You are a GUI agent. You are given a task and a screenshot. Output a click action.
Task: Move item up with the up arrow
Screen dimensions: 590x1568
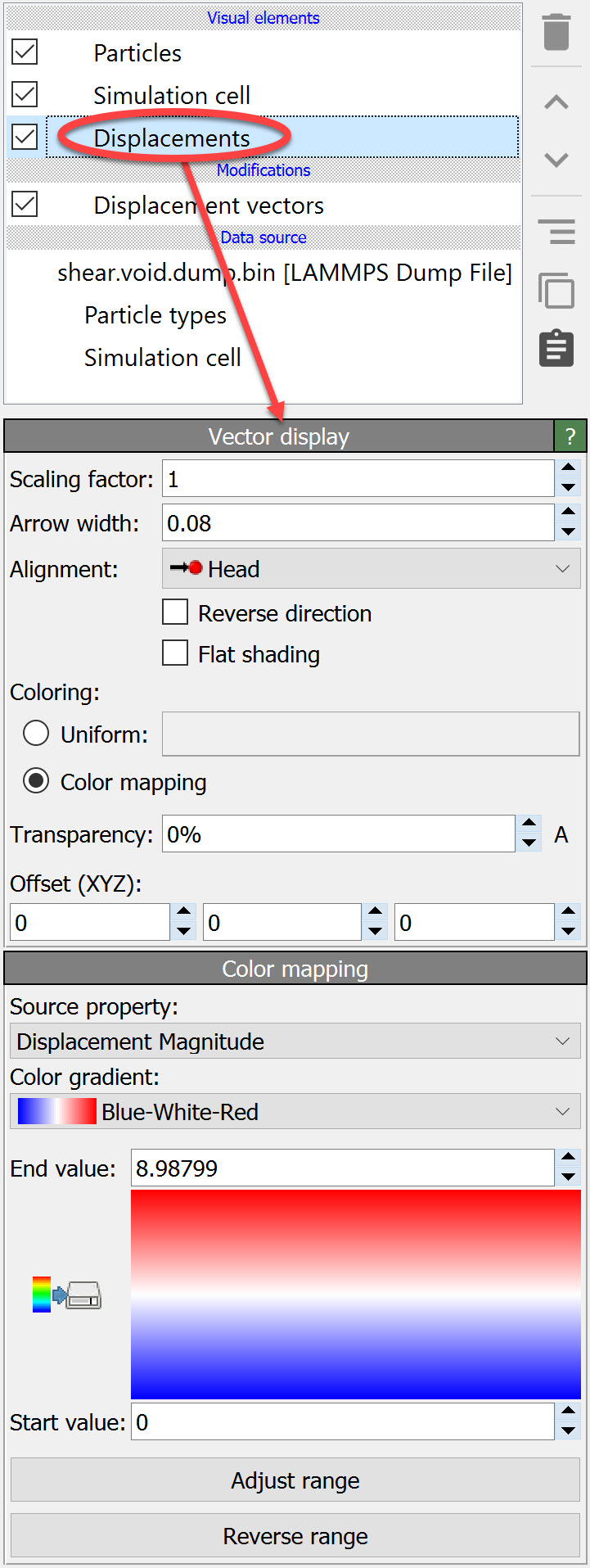point(556,102)
